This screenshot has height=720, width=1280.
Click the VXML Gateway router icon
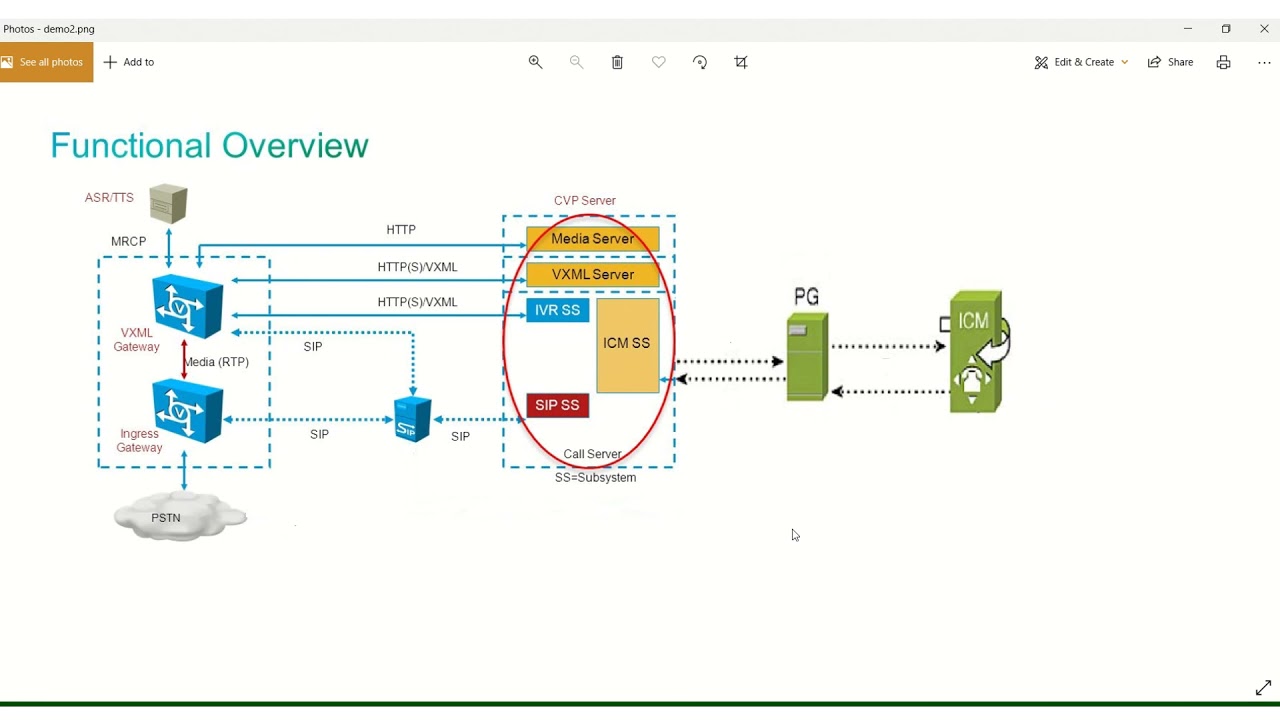188,306
